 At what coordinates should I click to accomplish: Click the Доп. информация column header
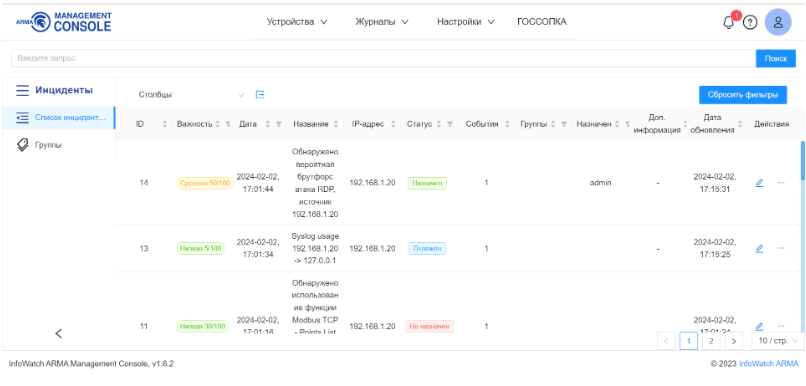[x=657, y=124]
